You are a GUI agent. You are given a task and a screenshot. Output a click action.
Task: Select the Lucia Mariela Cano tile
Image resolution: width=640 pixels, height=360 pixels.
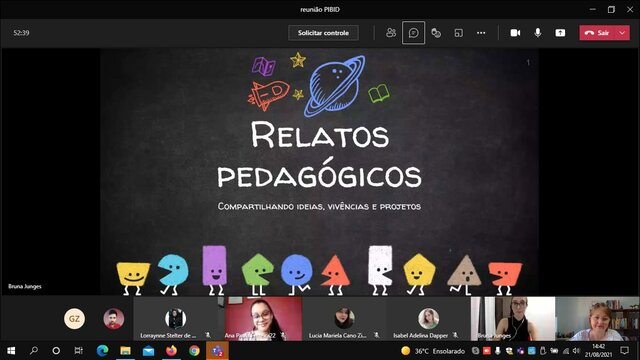pyautogui.click(x=344, y=319)
